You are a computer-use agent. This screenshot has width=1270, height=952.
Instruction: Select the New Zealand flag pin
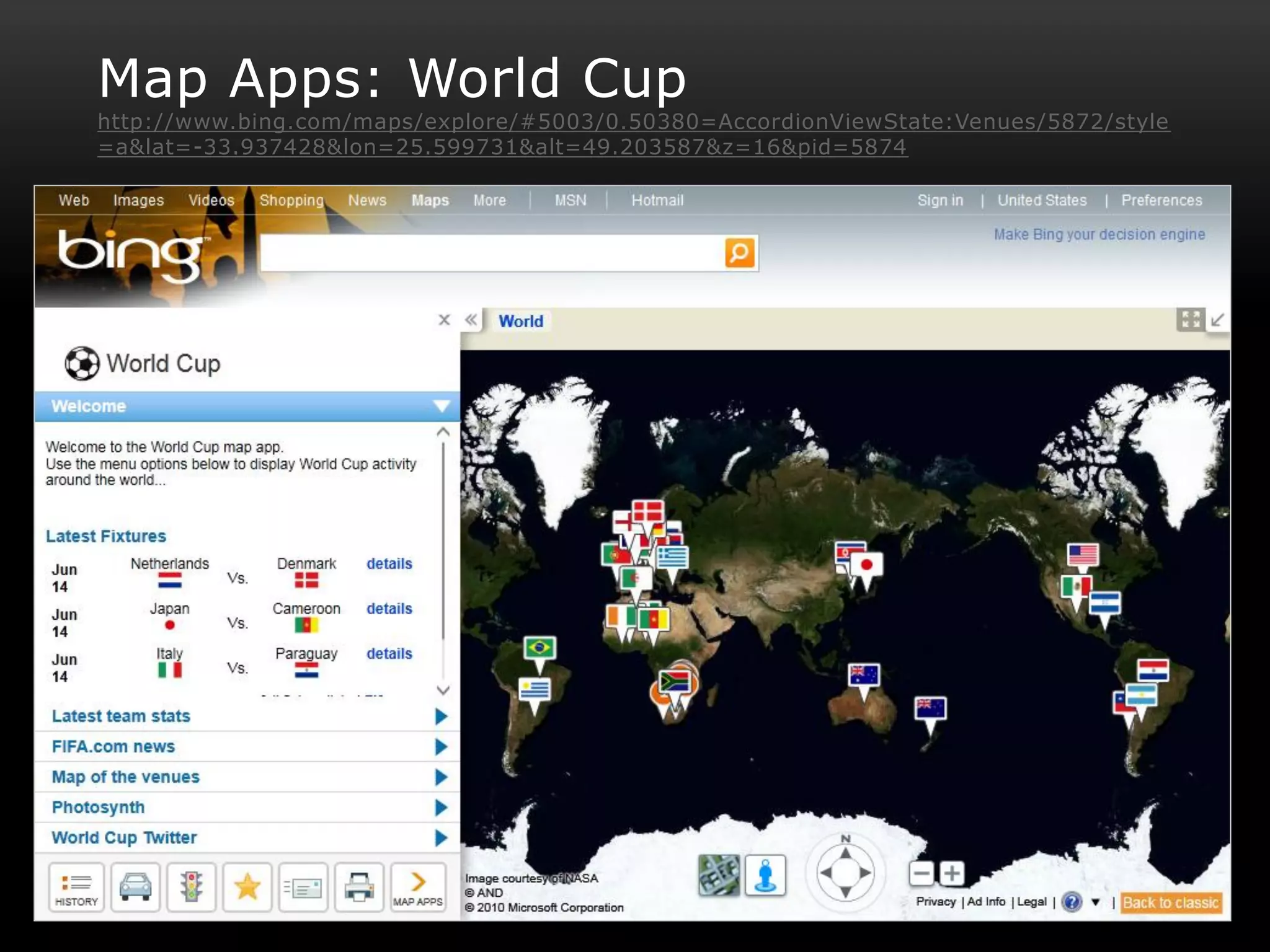931,708
